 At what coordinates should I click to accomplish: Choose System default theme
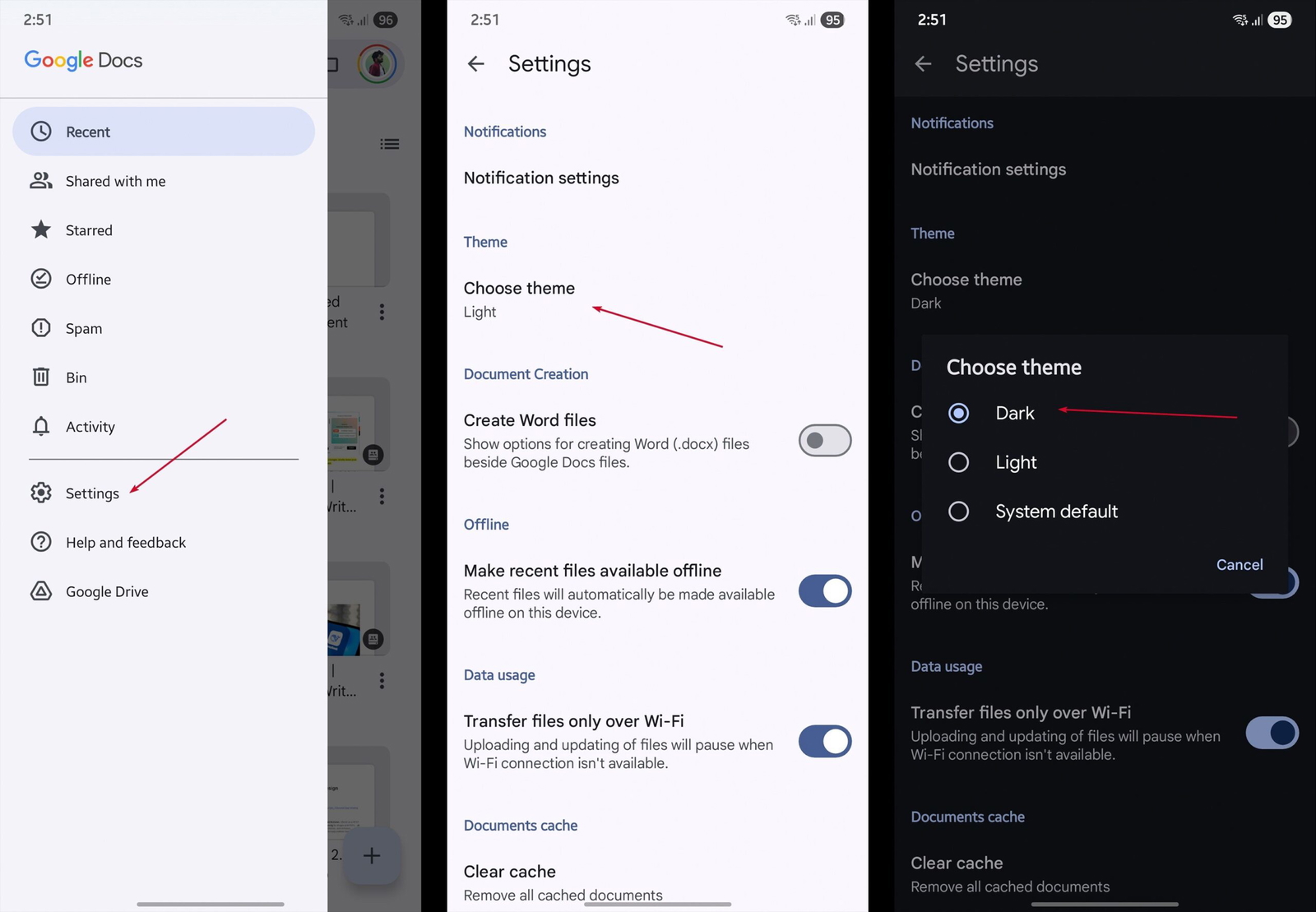pyautogui.click(x=958, y=512)
